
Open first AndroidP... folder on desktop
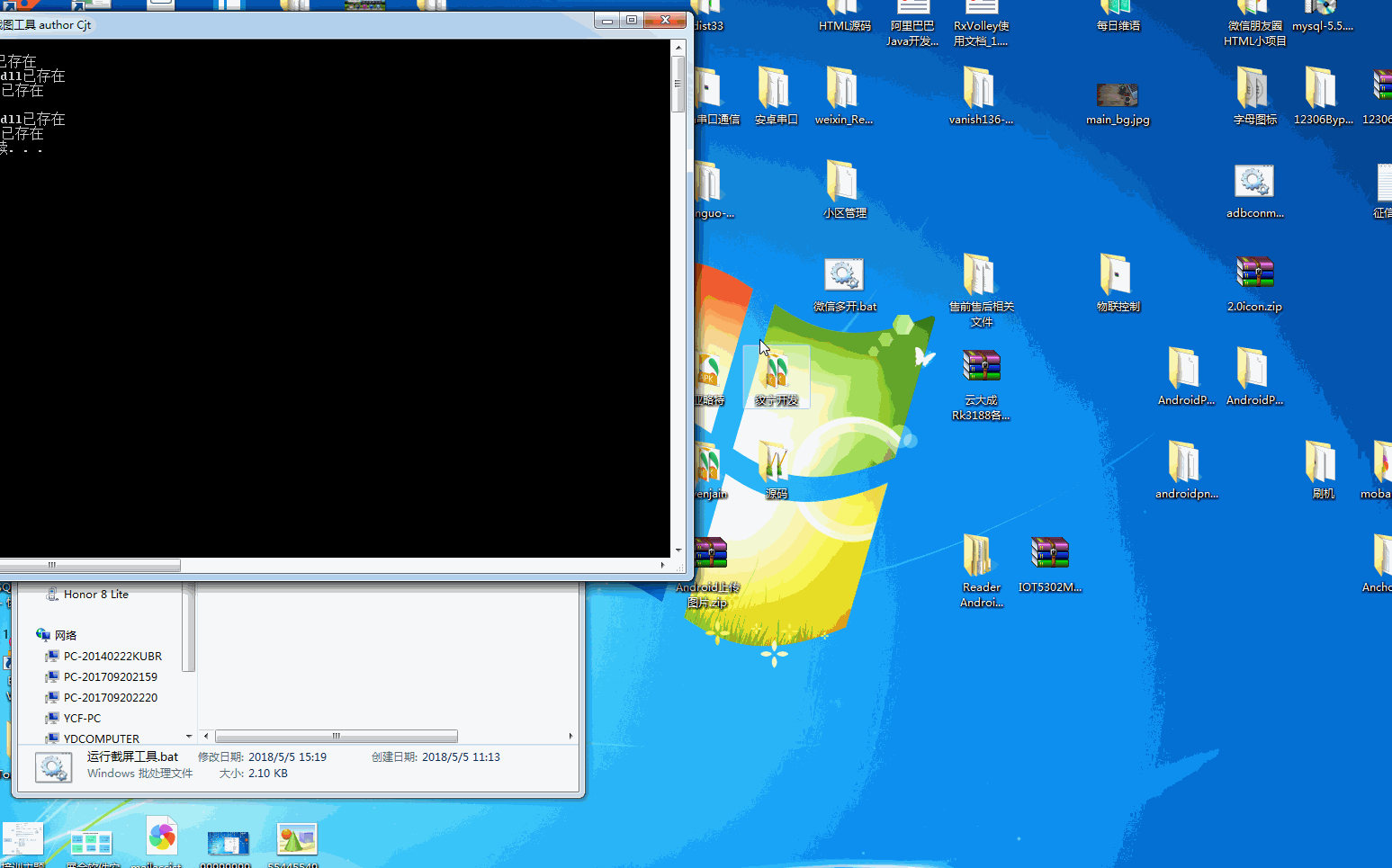click(x=1185, y=377)
